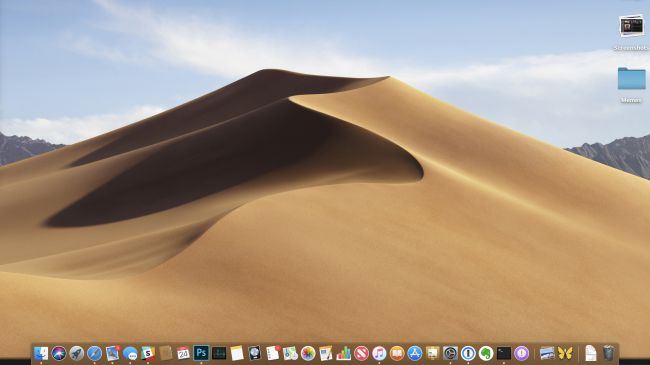Open Mail stamp icon with badge
The image size is (650, 365).
pos(112,353)
